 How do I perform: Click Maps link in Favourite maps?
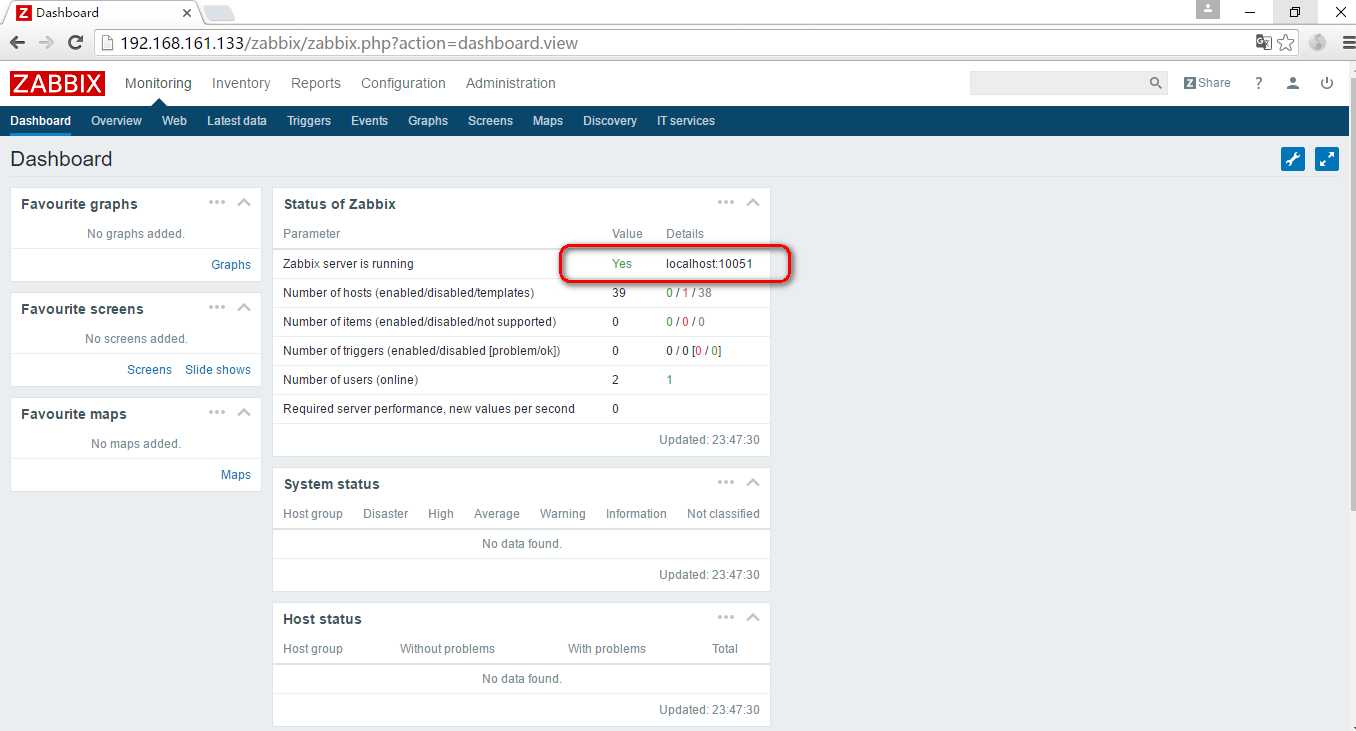click(x=236, y=475)
